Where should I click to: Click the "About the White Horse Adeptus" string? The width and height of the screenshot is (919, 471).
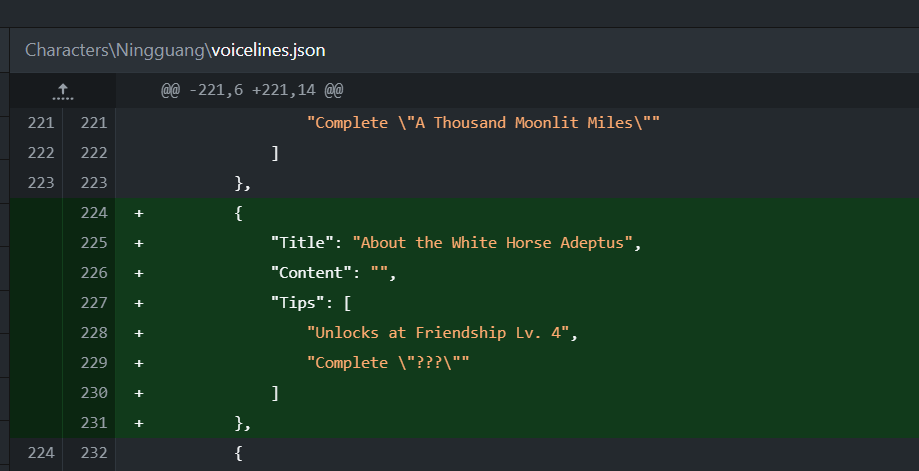[492, 243]
